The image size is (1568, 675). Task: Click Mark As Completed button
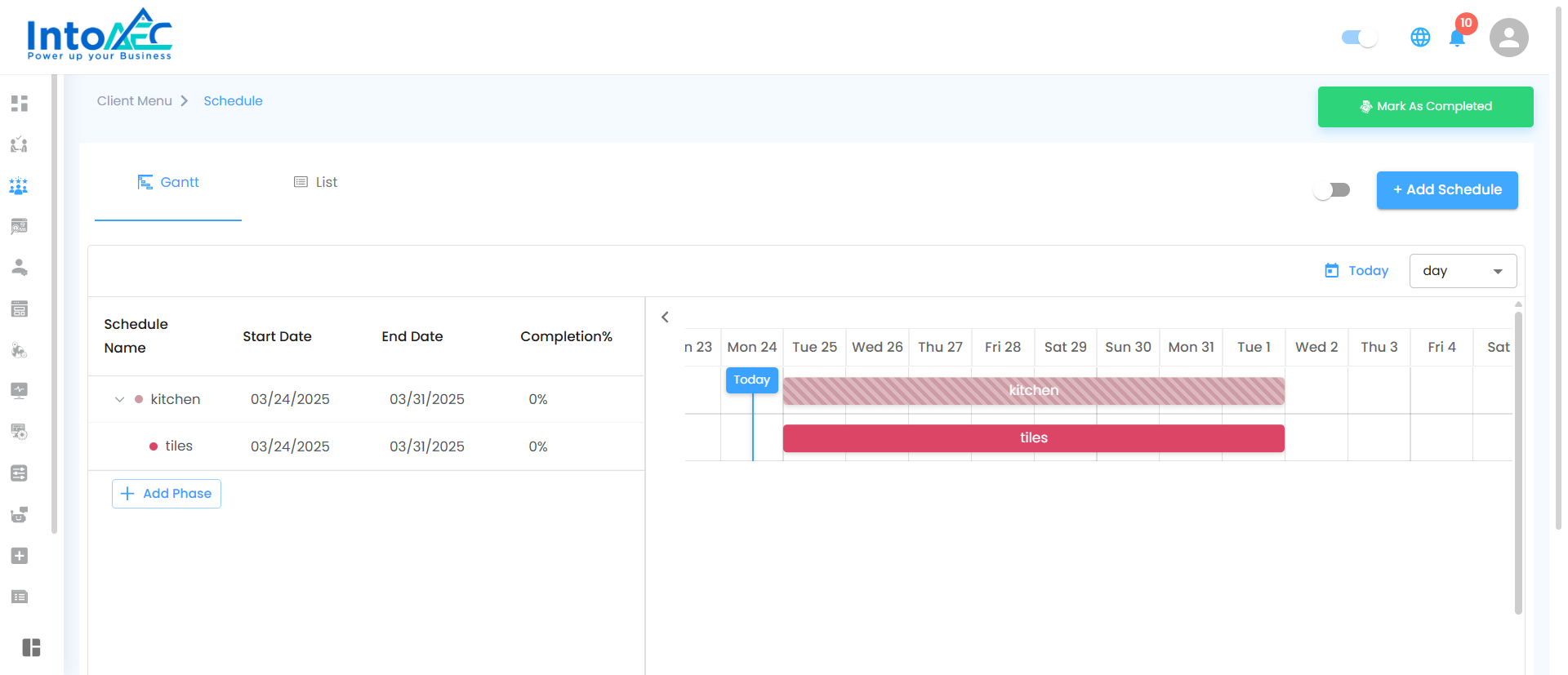pyautogui.click(x=1425, y=107)
